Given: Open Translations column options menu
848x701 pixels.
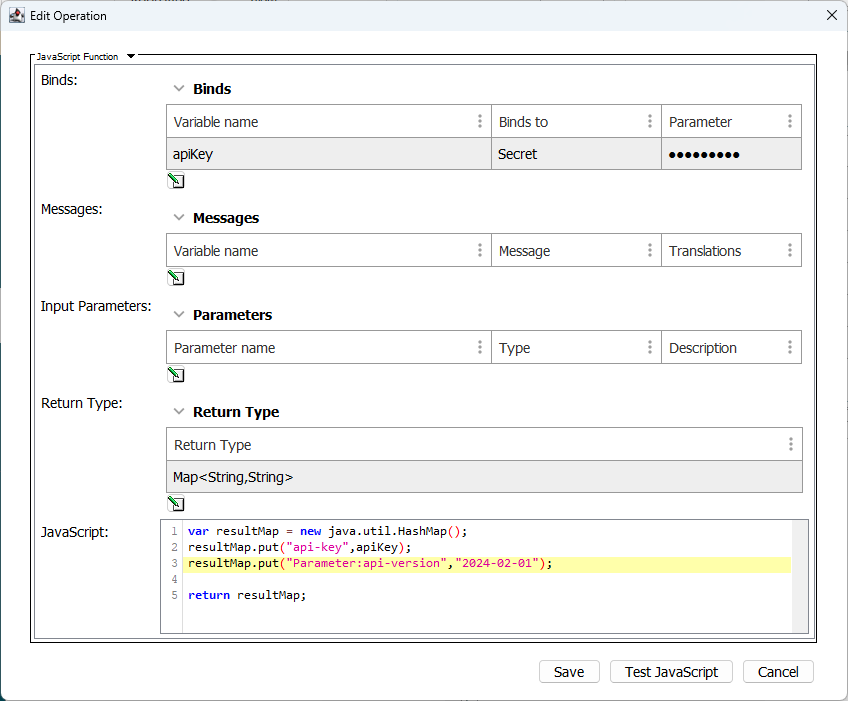Looking at the screenshot, I should (790, 251).
